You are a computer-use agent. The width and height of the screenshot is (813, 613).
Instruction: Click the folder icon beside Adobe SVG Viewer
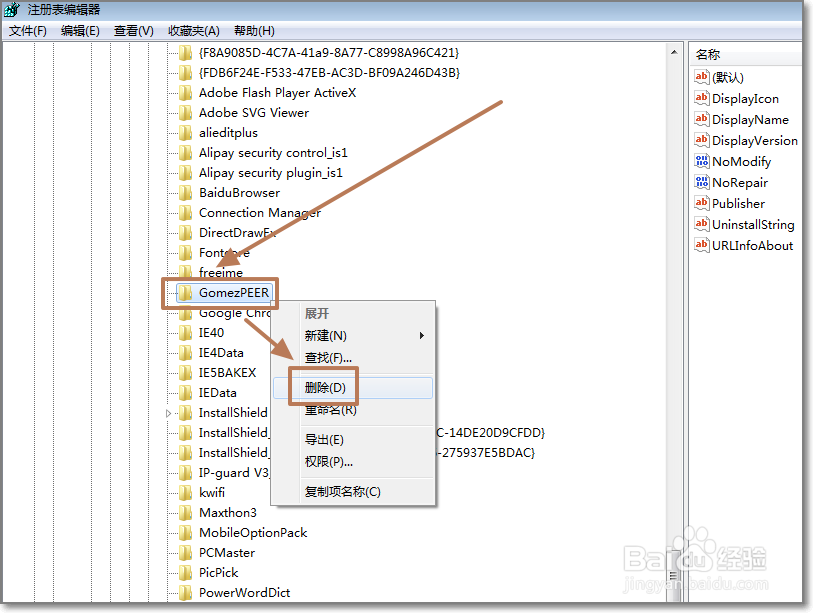coord(186,113)
